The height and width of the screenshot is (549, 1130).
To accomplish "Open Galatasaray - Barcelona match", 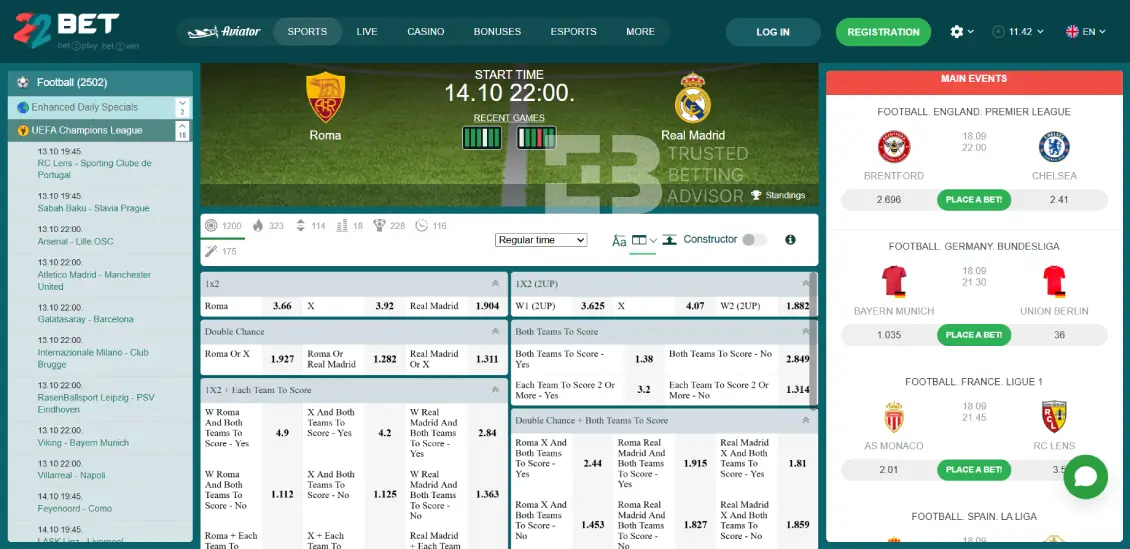I will tap(100, 313).
